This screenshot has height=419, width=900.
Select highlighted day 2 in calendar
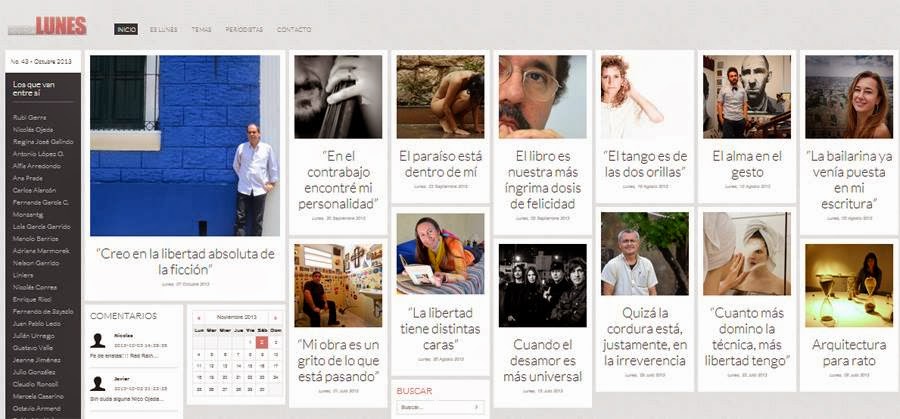(262, 342)
